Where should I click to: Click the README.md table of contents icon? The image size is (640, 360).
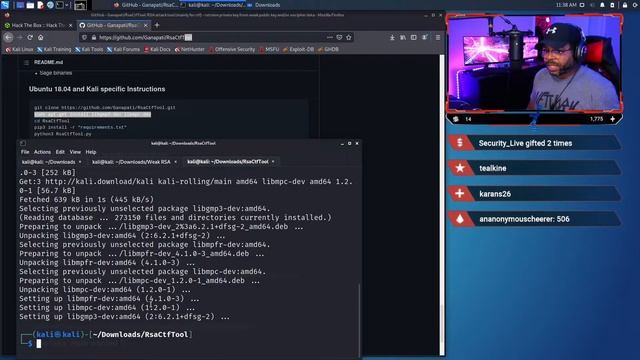(26, 62)
